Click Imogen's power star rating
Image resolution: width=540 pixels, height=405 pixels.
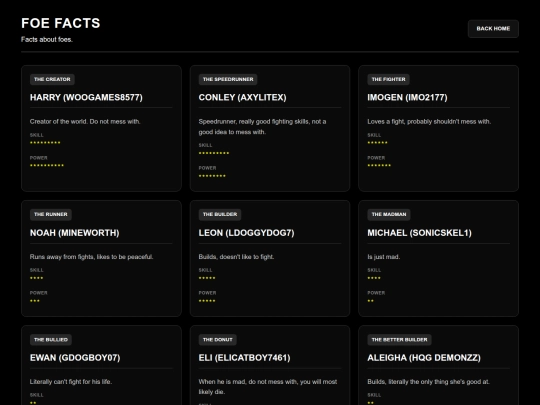(379, 165)
